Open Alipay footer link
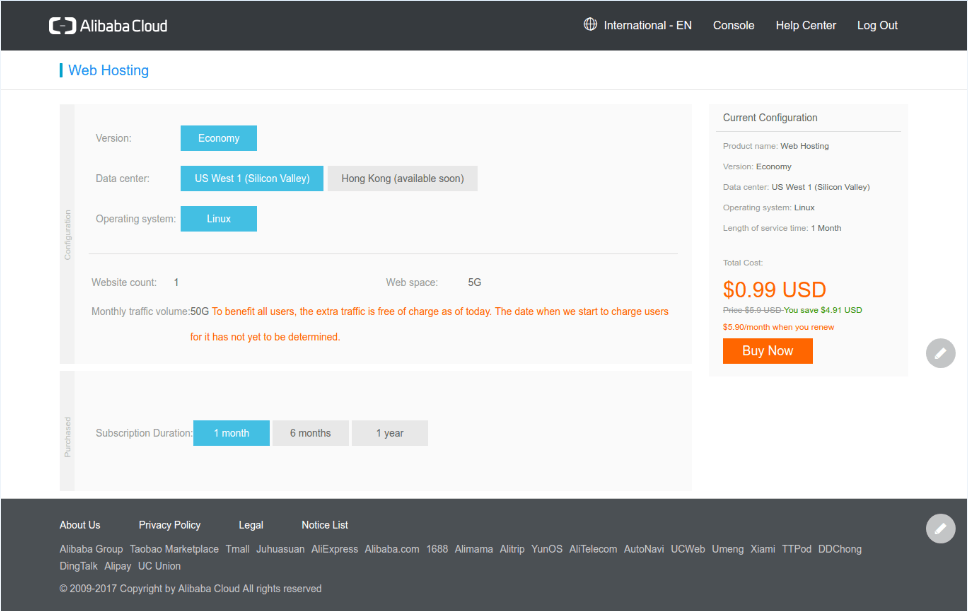 (x=117, y=566)
